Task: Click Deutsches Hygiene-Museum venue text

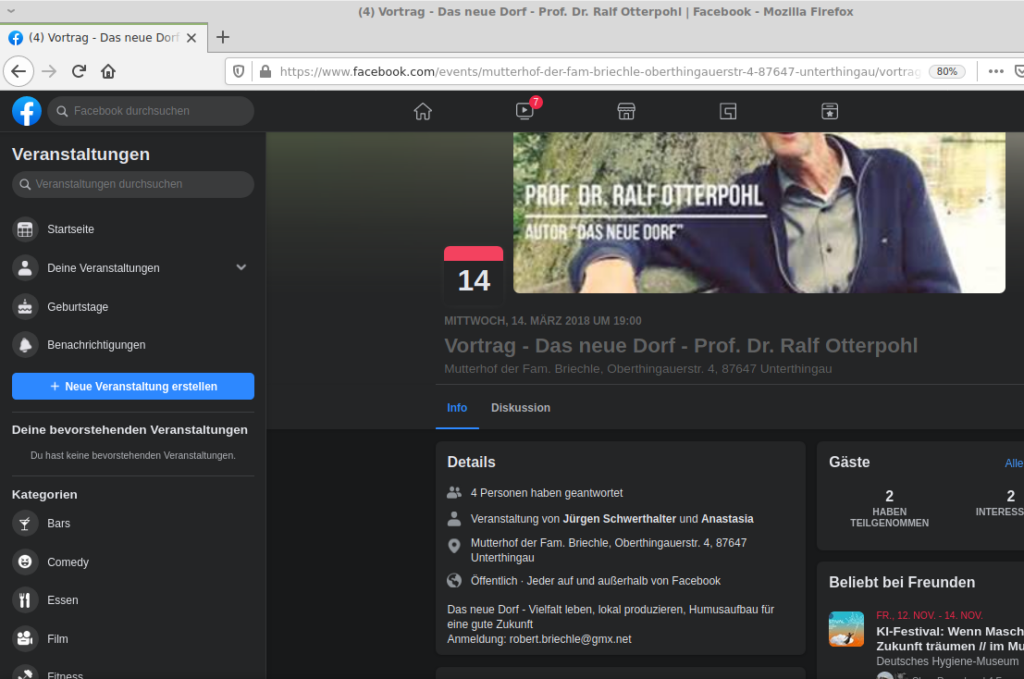Action: pyautogui.click(x=946, y=661)
